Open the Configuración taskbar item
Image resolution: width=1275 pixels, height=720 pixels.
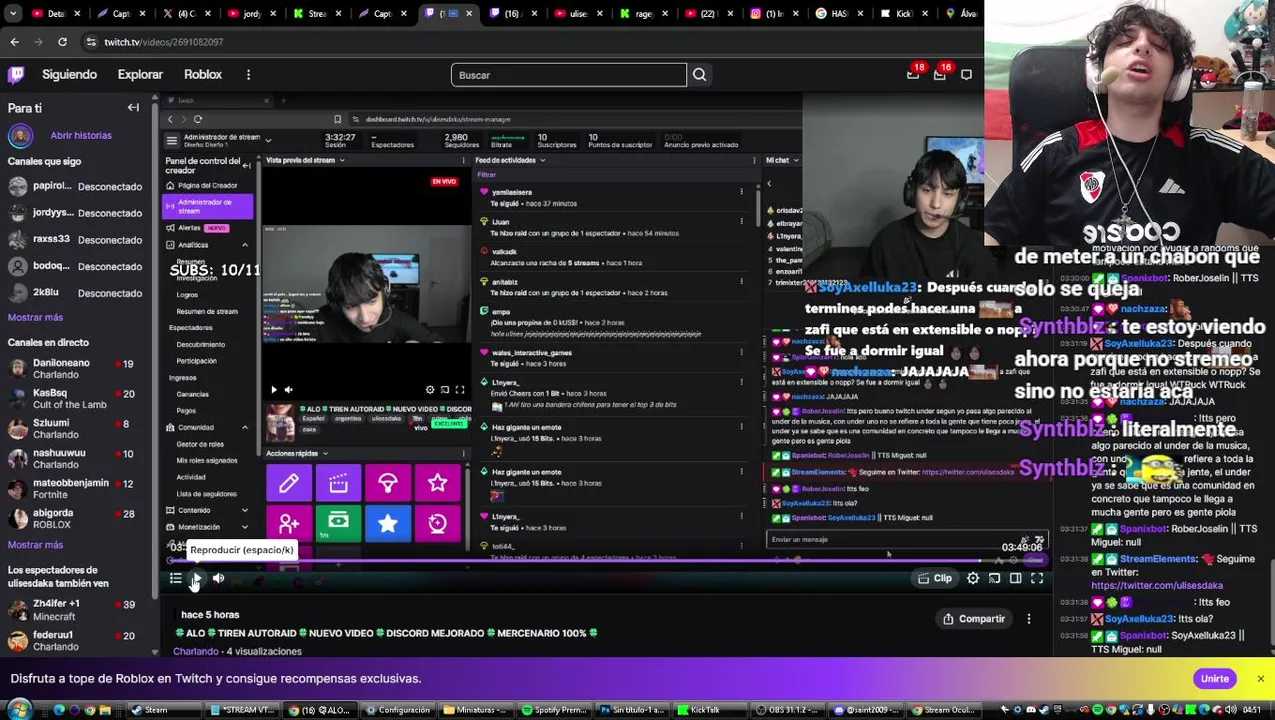(x=398, y=711)
